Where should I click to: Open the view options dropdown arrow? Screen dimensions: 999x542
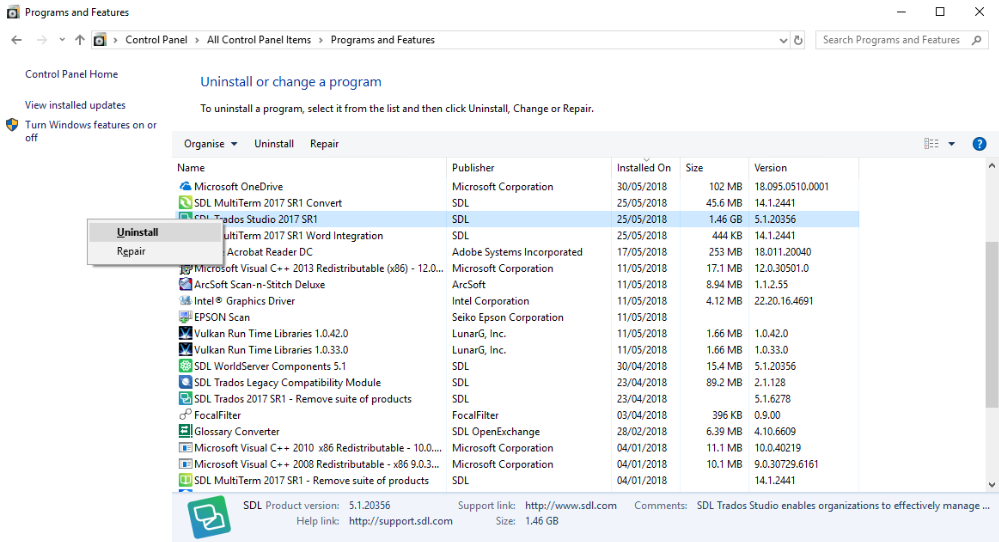951,144
